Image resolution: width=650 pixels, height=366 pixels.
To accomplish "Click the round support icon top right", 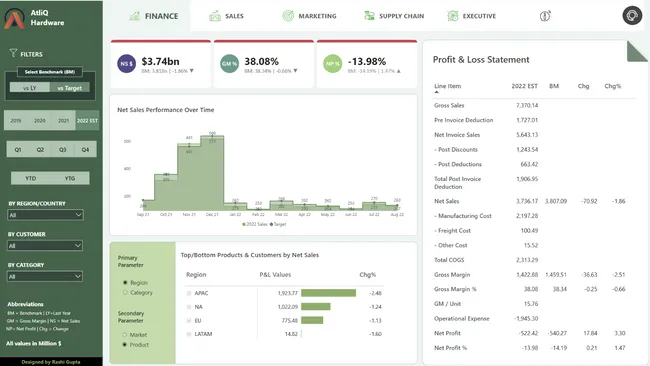I will pyautogui.click(x=632, y=15).
